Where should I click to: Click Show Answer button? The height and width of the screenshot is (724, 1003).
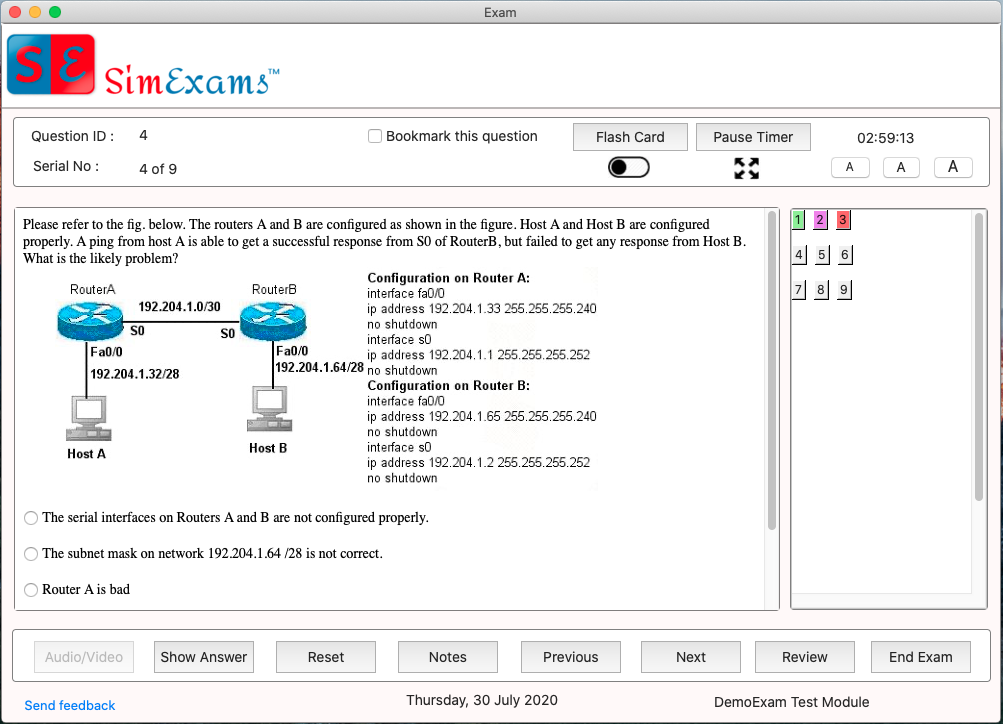204,657
